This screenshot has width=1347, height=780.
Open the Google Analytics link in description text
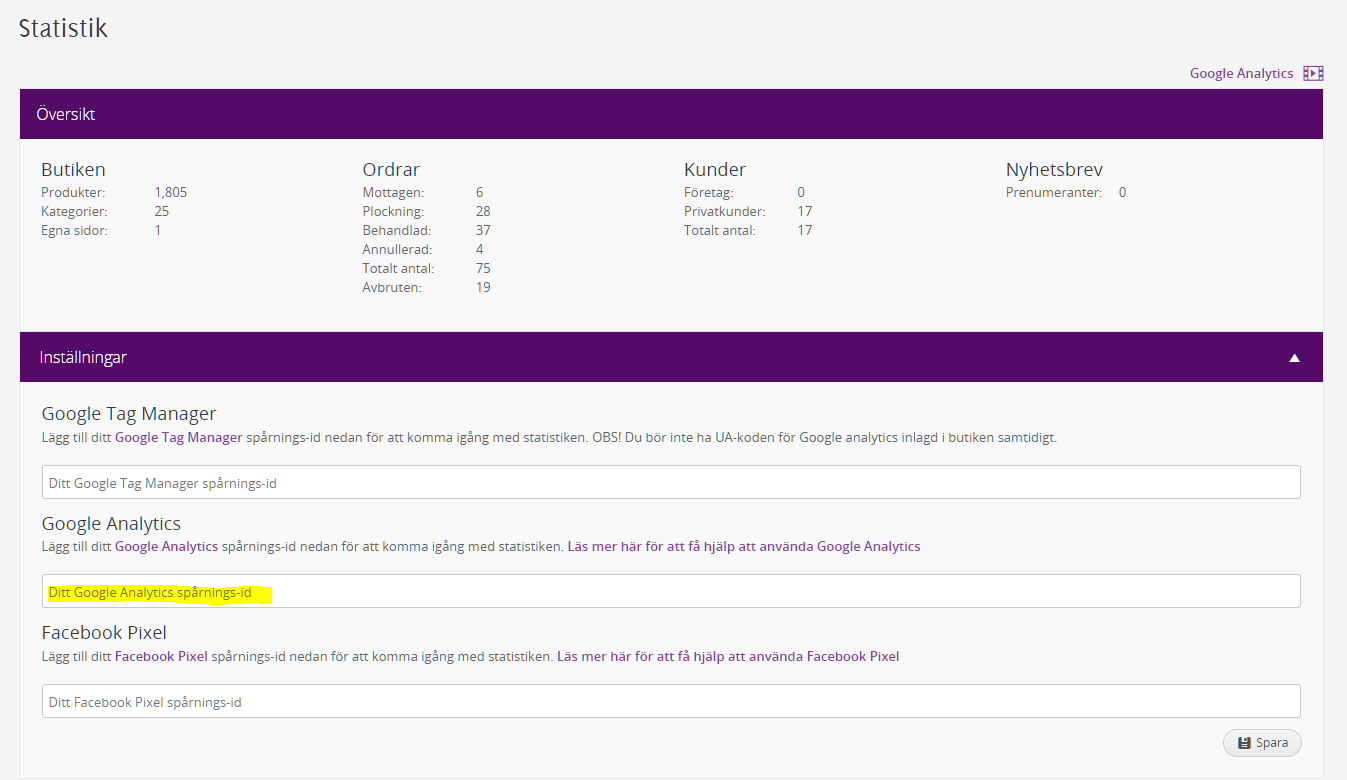(166, 546)
